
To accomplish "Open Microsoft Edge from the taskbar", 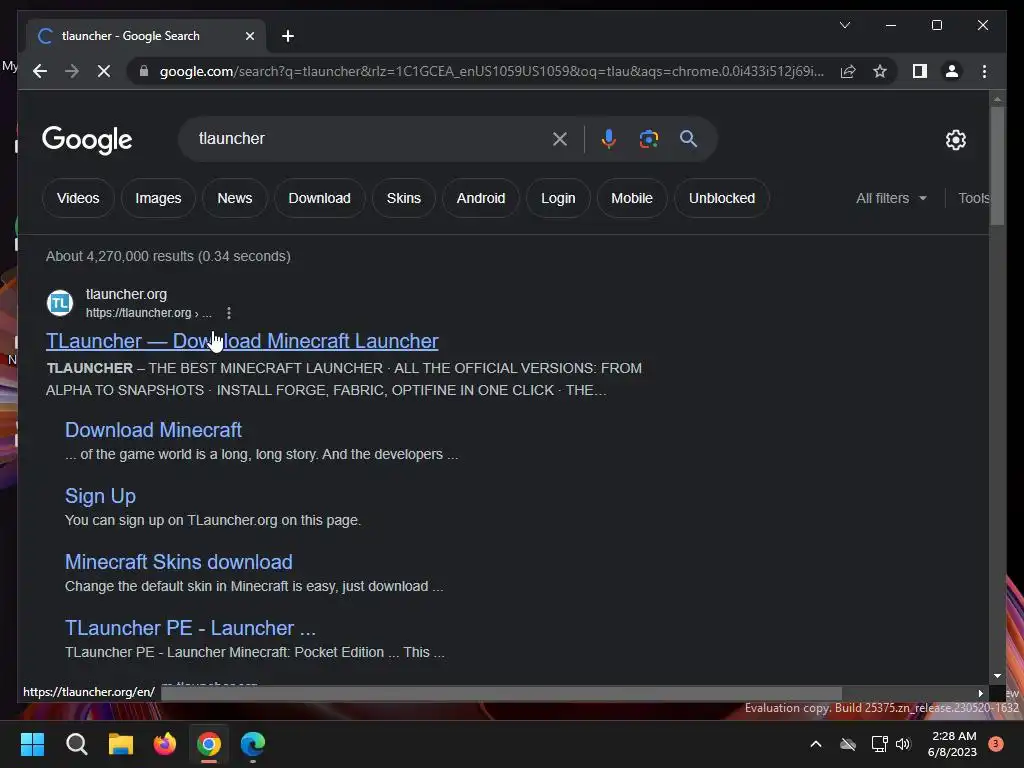I will coord(253,744).
